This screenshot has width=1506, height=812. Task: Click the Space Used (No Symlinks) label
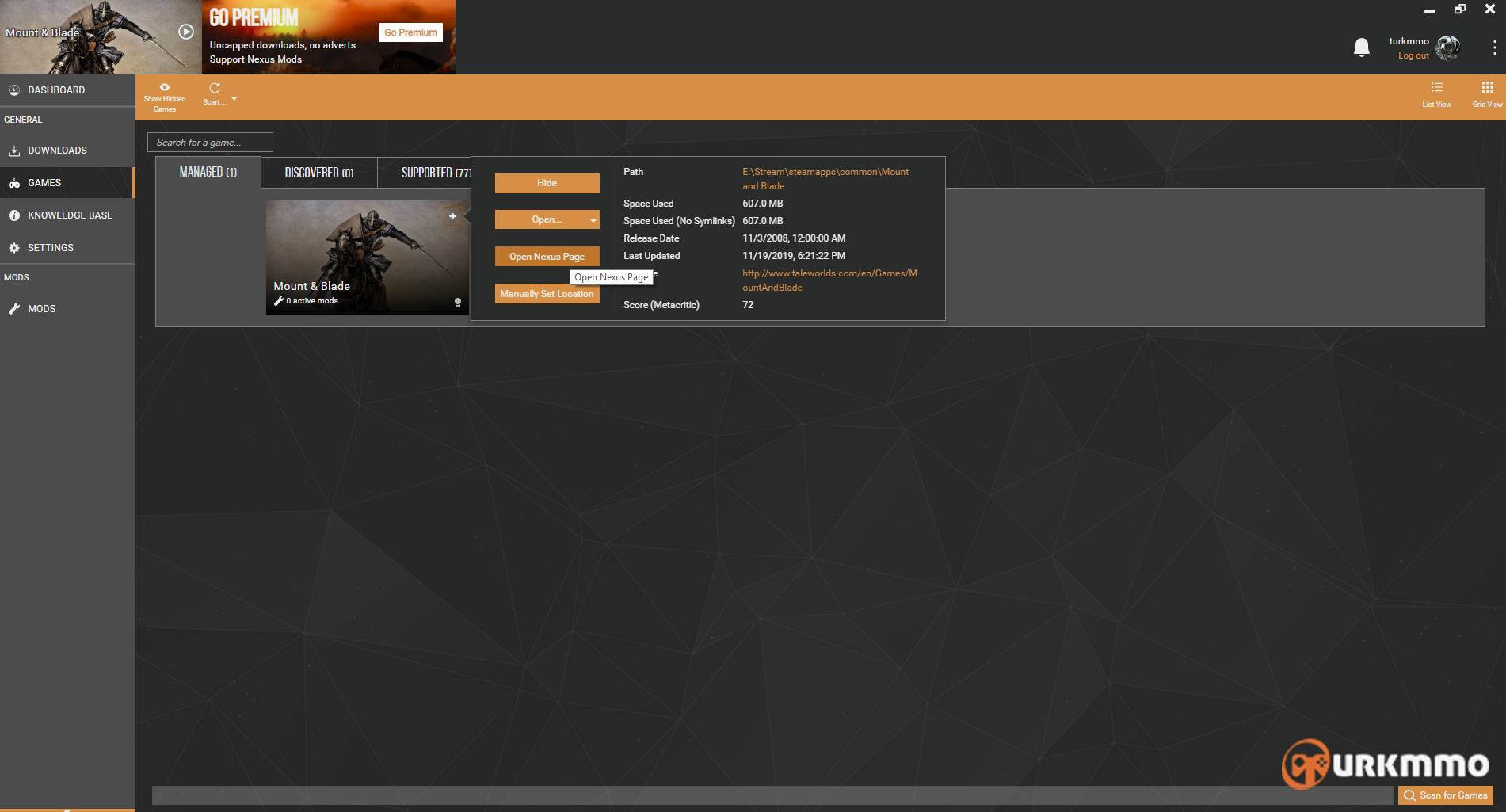pyautogui.click(x=679, y=221)
